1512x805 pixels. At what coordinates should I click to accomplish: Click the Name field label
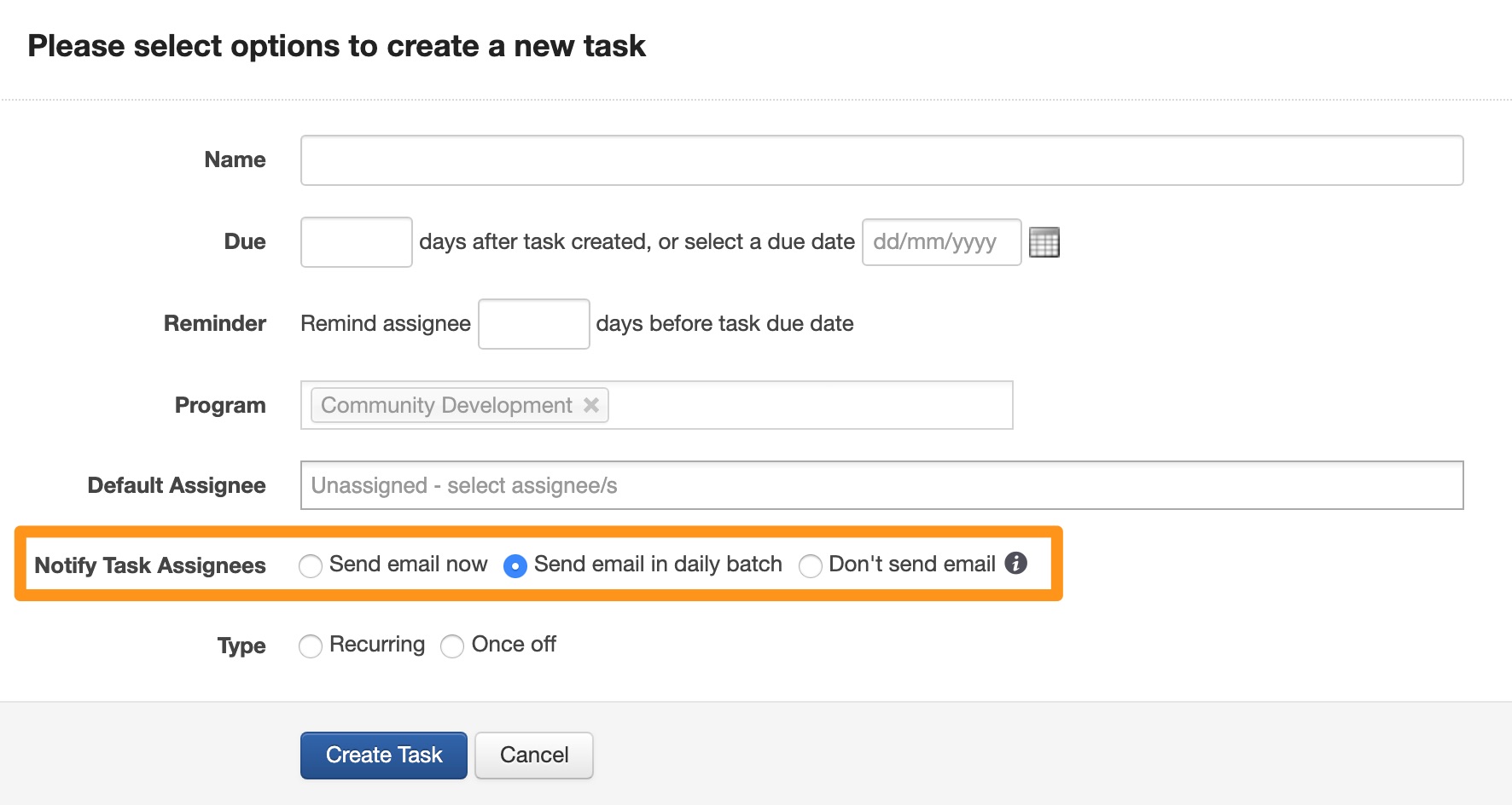(x=235, y=160)
